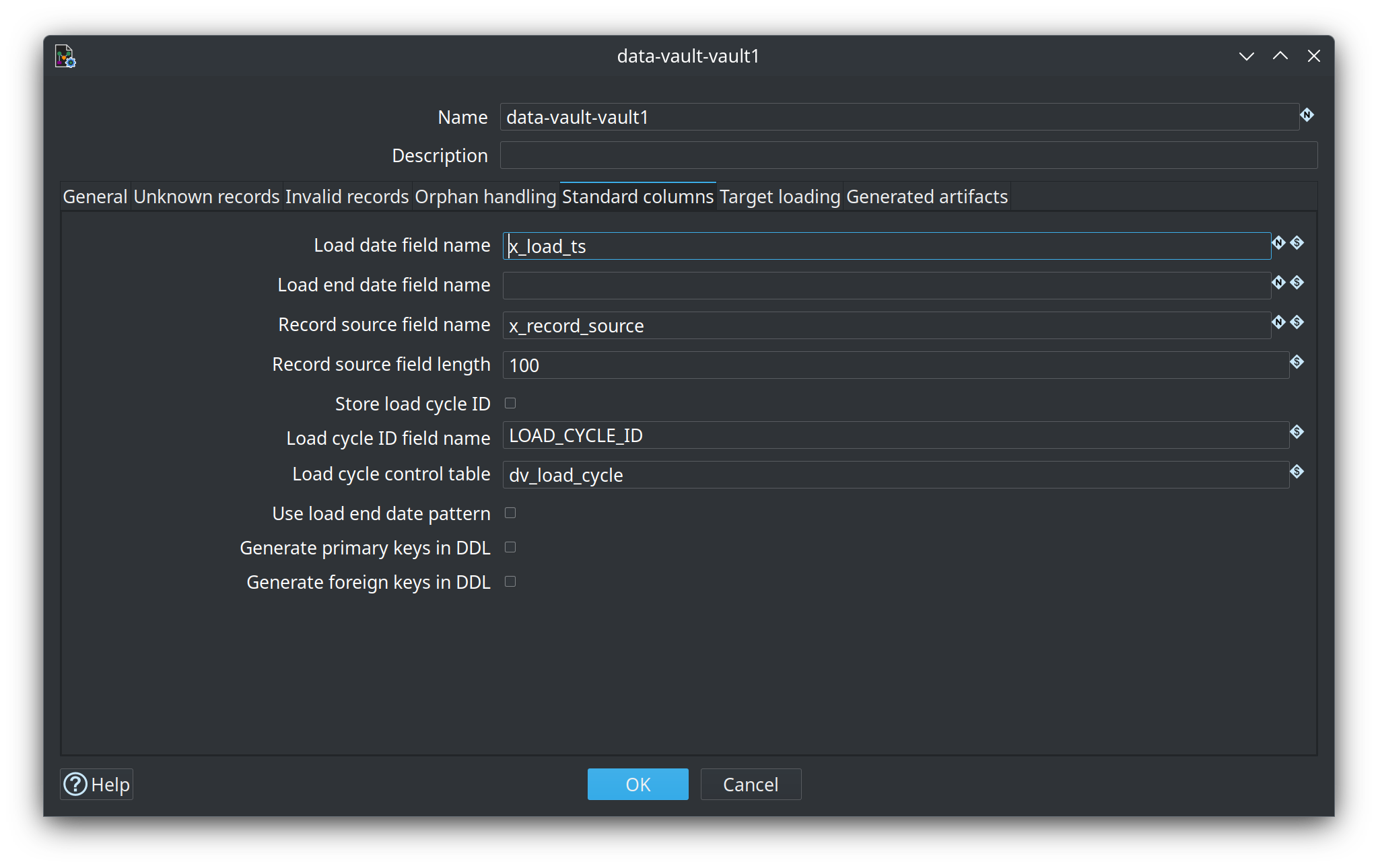The height and width of the screenshot is (868, 1378).
Task: Open the Unknown records tab
Action: [x=207, y=196]
